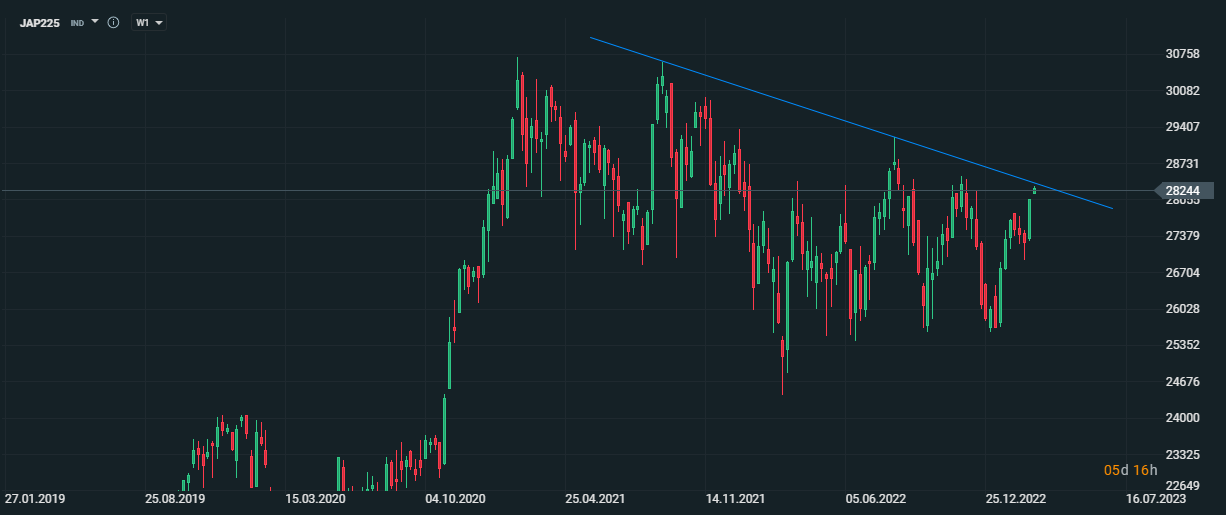Click the IND instrument type tag

77,22
